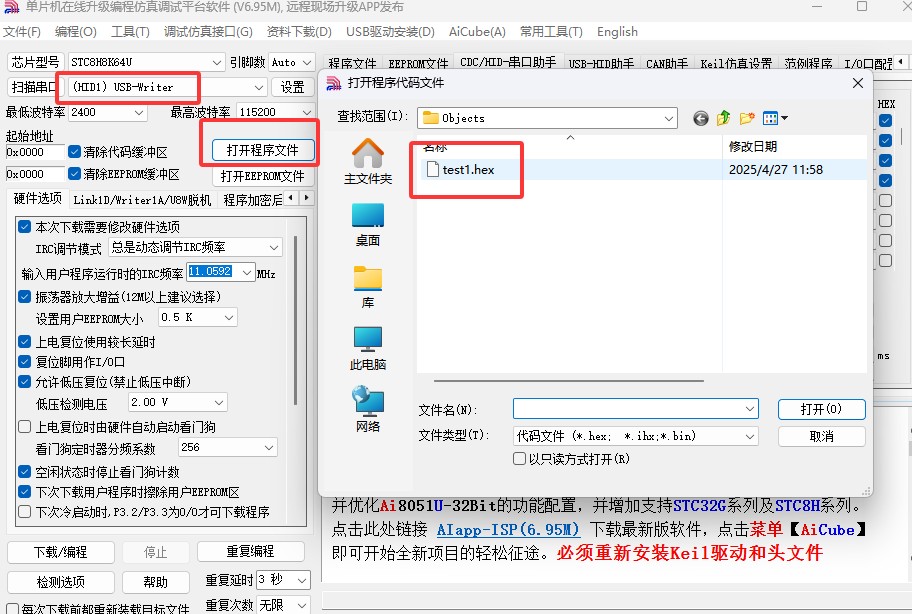Click the 取消 button in dialog

click(821, 436)
